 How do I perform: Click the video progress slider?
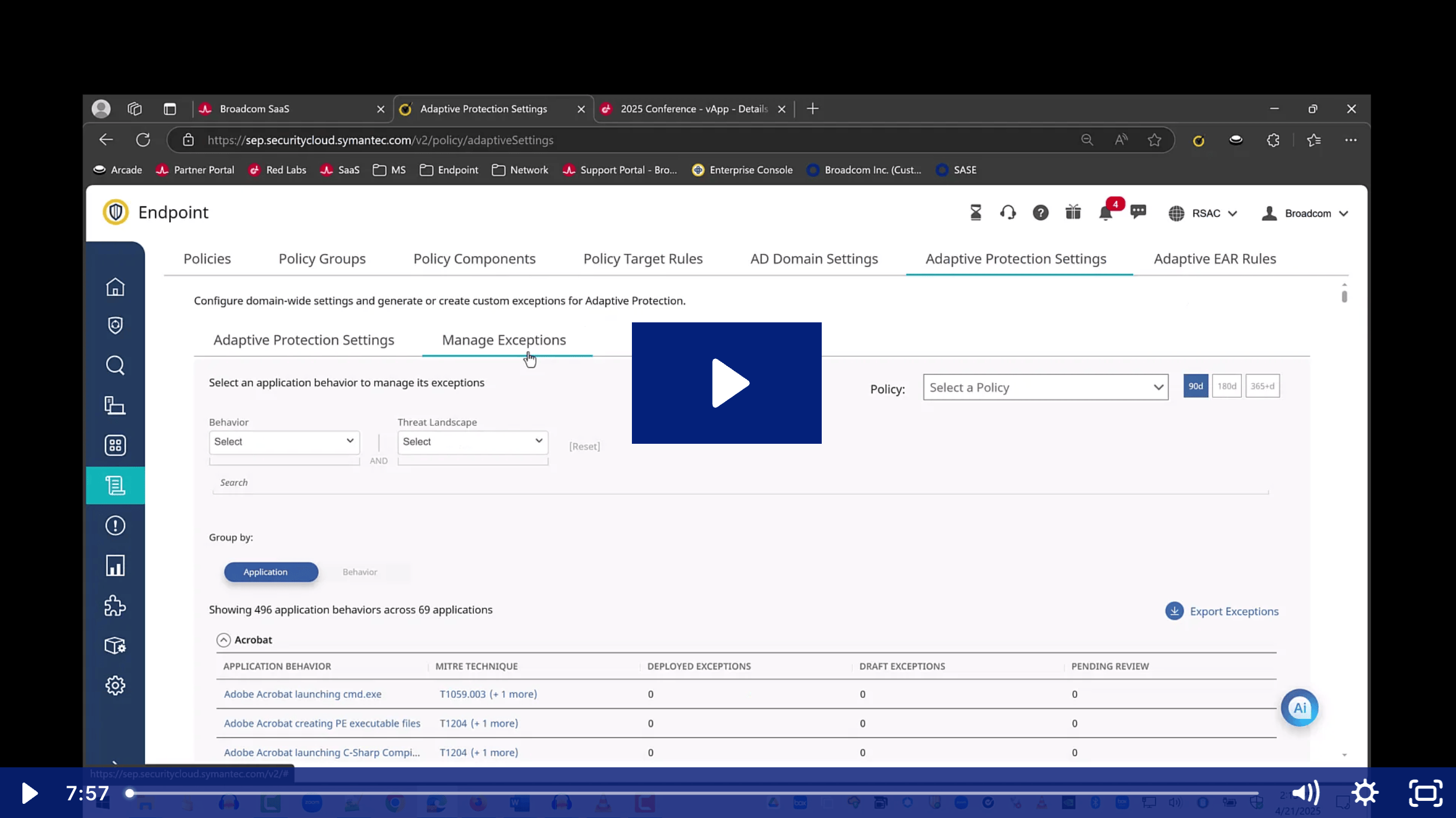click(693, 793)
